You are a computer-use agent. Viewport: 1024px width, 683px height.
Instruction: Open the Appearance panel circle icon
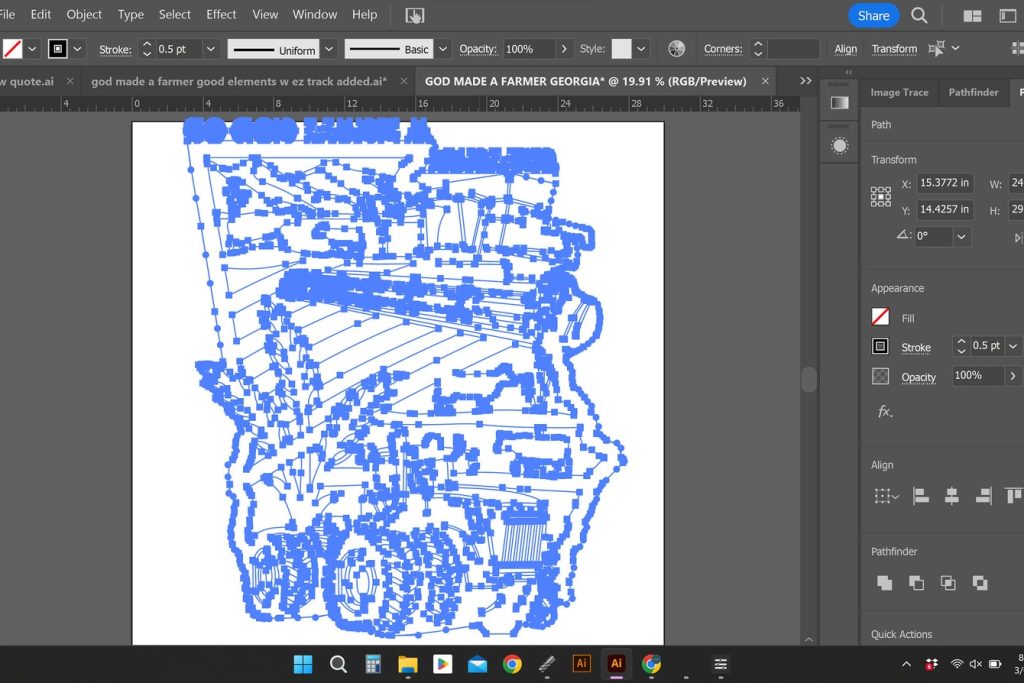point(839,146)
